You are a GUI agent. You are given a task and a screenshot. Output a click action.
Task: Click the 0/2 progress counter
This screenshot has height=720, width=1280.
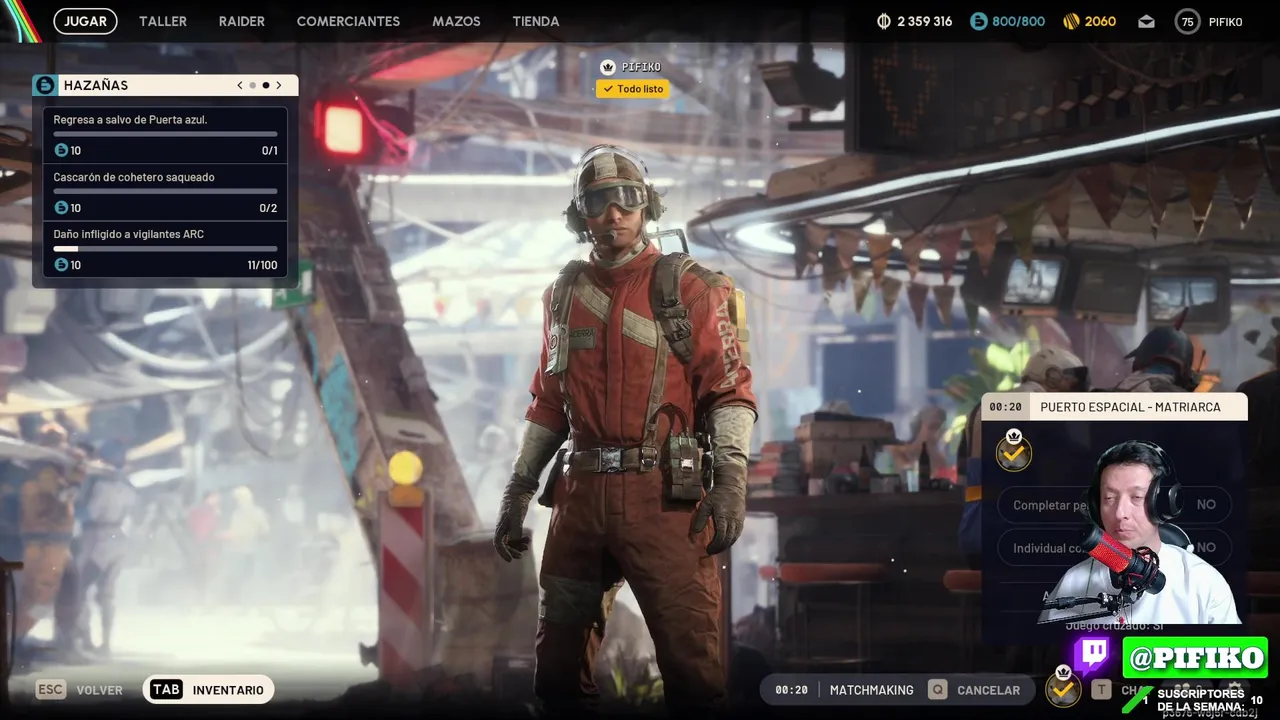pyautogui.click(x=268, y=208)
